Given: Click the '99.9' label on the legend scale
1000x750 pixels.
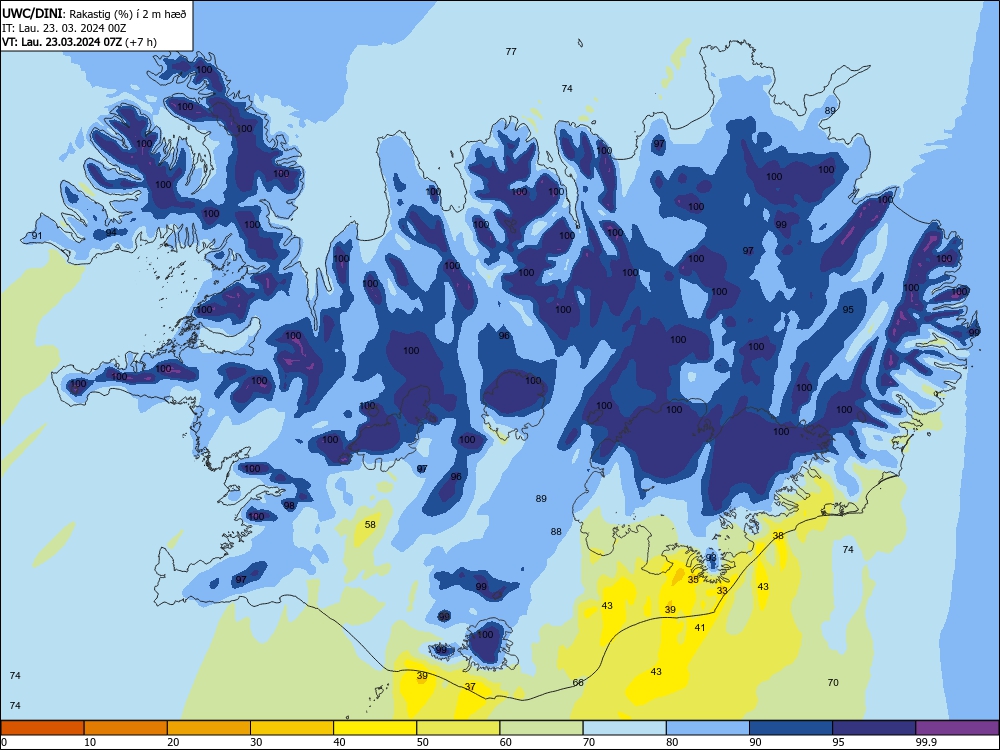Looking at the screenshot, I should 926,742.
